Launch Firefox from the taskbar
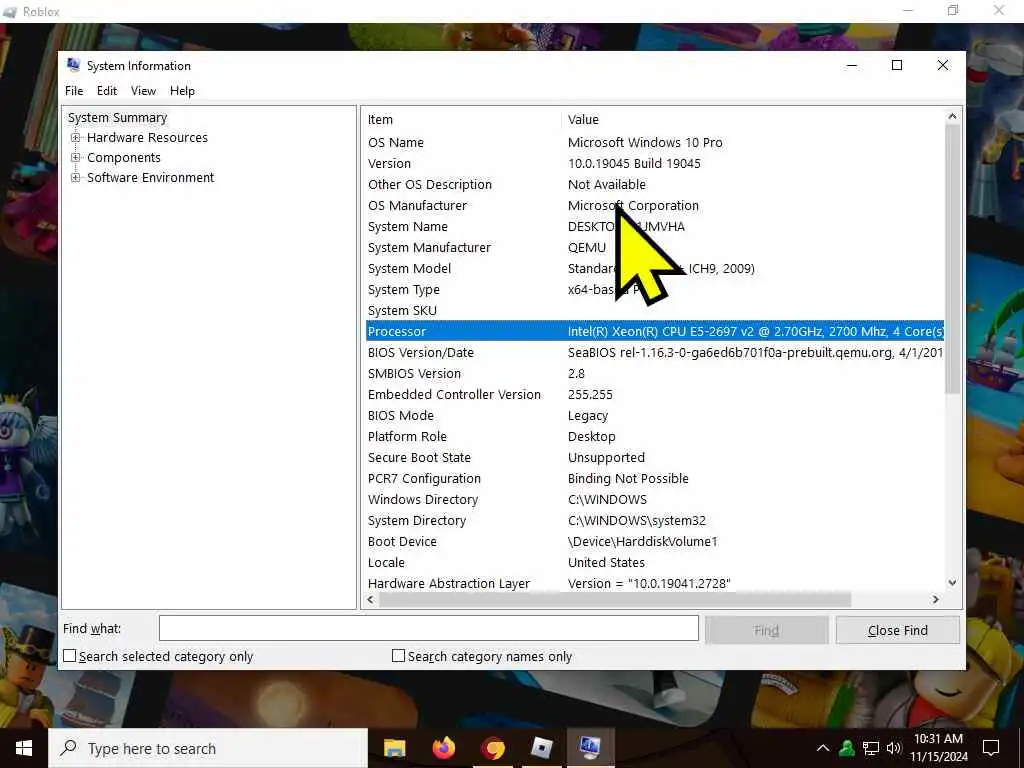 point(444,748)
